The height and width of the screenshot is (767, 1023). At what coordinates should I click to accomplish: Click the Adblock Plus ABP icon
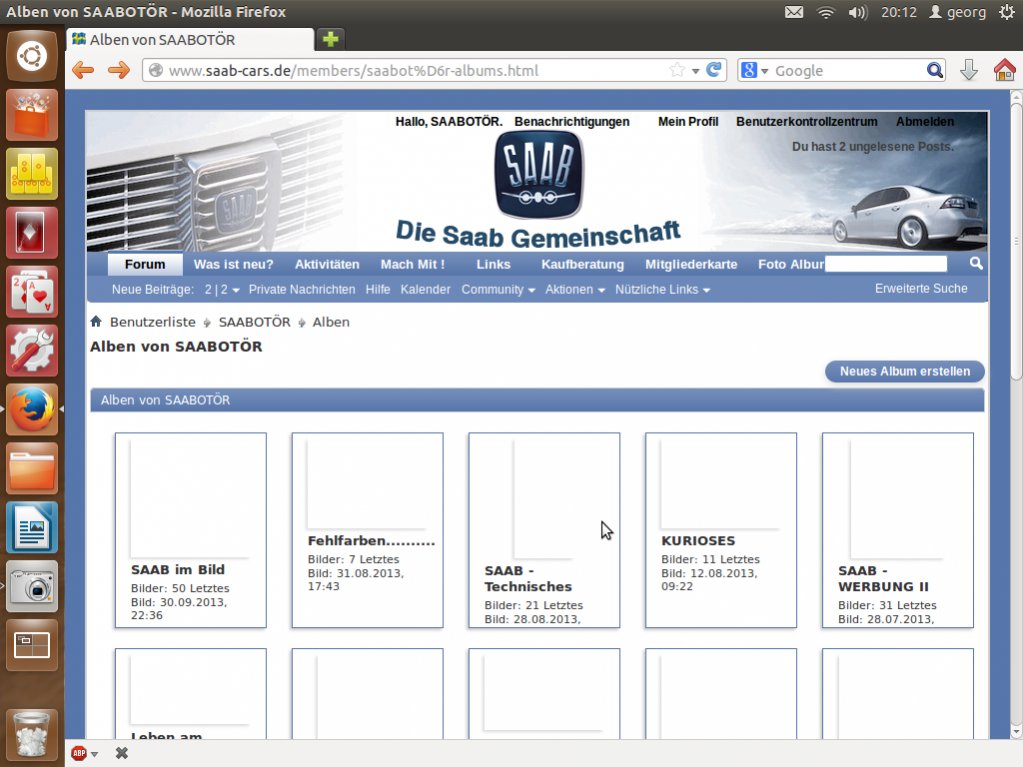pos(79,753)
